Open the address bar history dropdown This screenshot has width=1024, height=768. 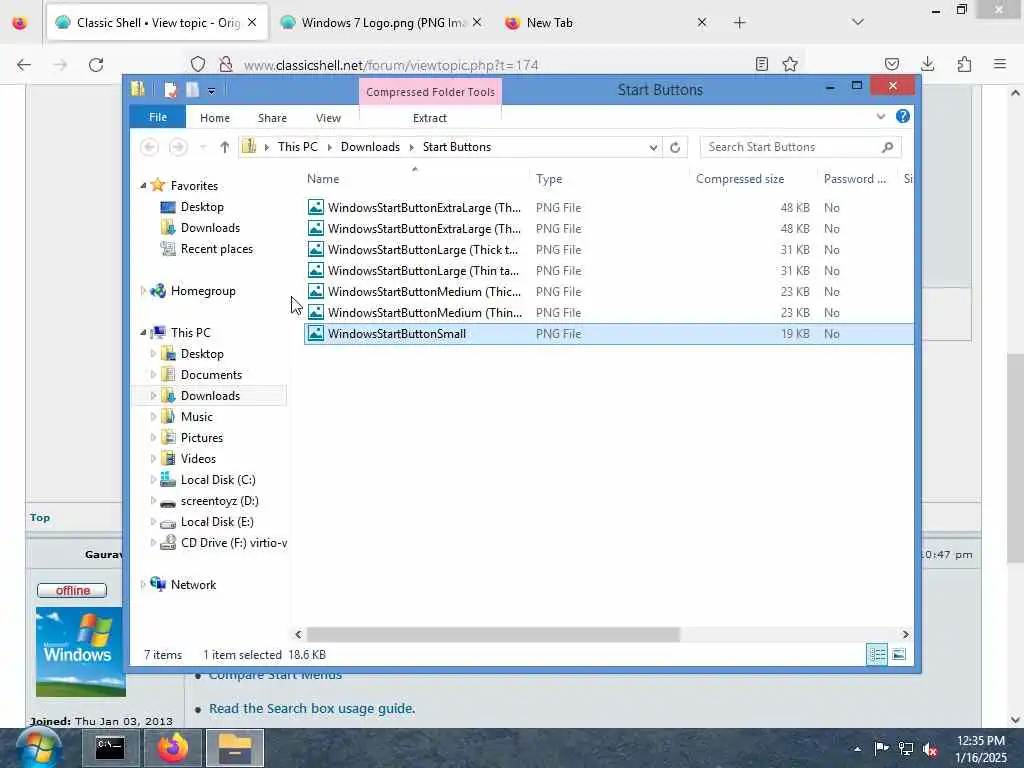pos(653,148)
